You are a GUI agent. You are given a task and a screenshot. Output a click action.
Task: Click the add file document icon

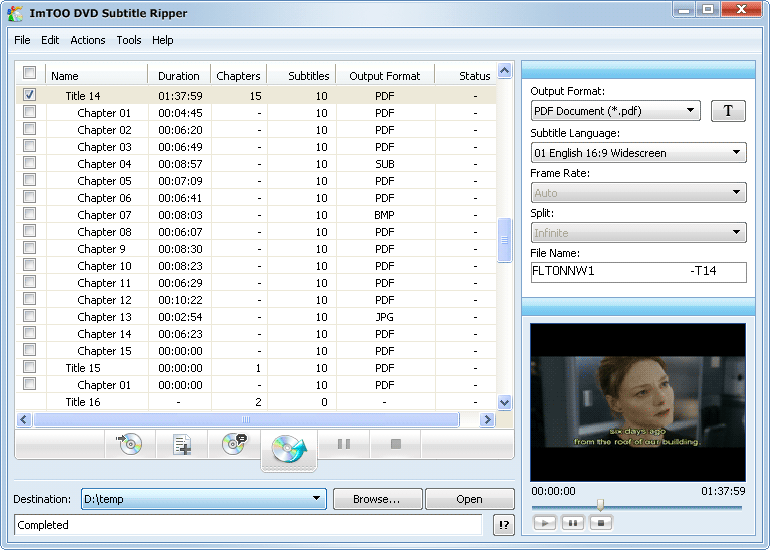point(182,444)
